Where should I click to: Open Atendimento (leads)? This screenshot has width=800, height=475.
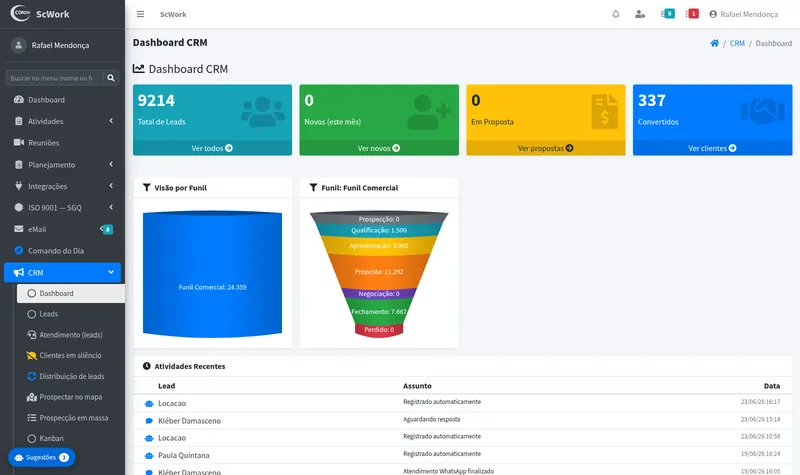click(70, 335)
